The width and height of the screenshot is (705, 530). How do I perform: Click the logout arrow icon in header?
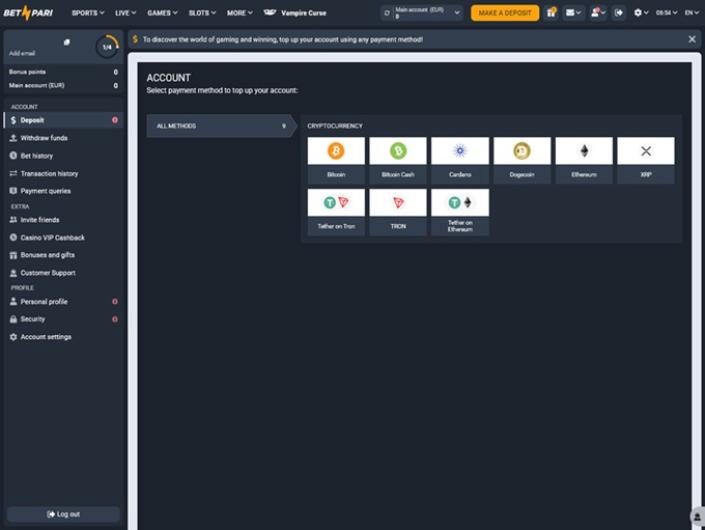pyautogui.click(x=619, y=13)
